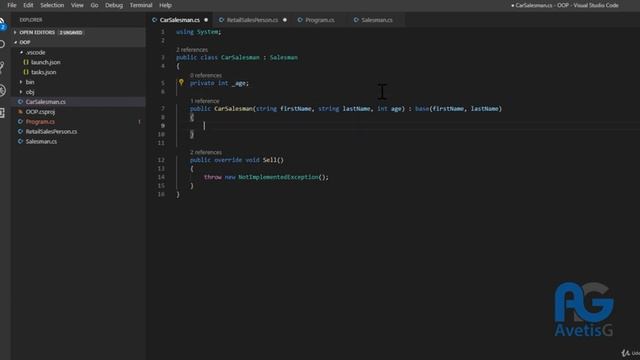Open the File menu

[x=12, y=5]
